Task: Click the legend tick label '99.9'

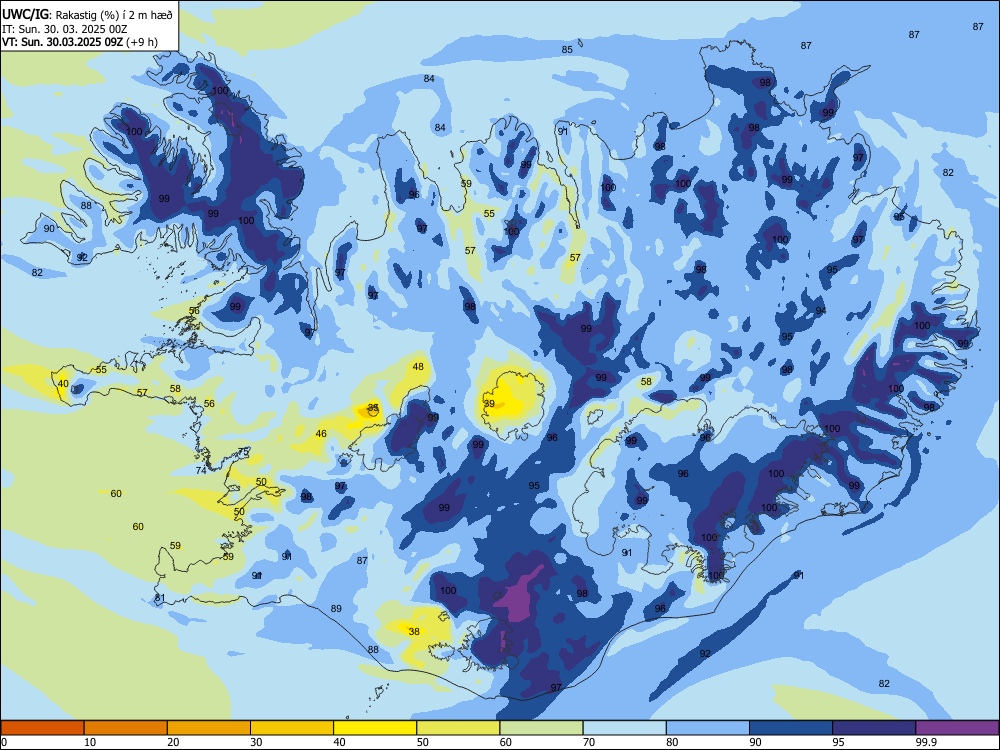Action: [x=925, y=742]
